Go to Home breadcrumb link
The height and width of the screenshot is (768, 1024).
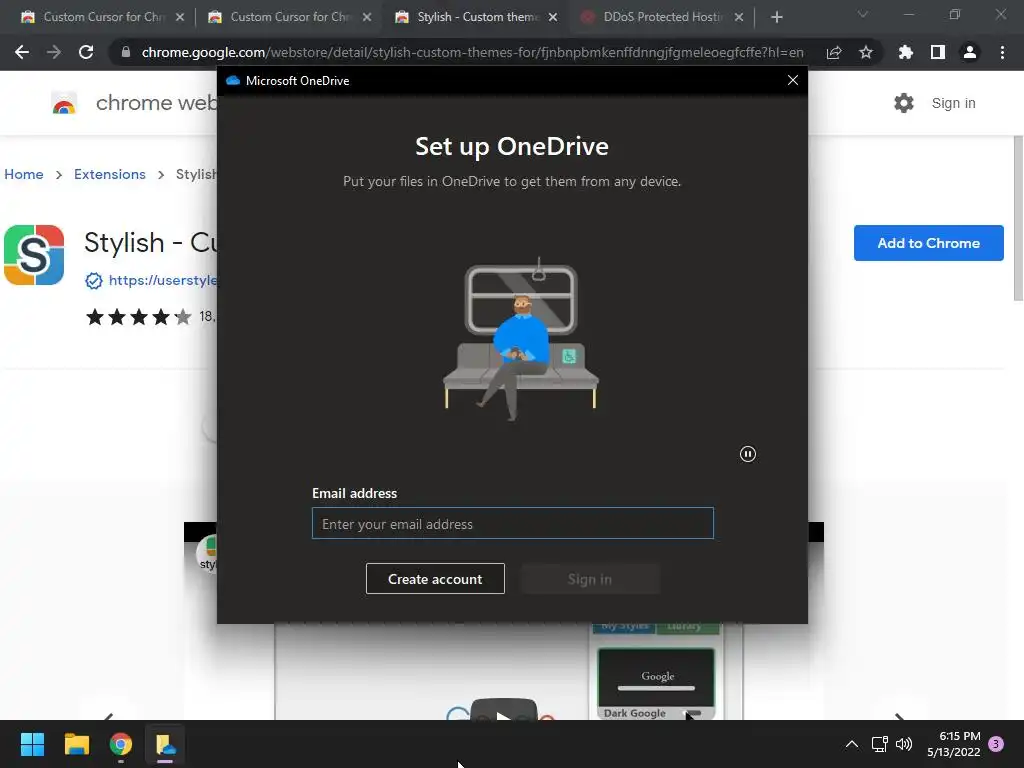click(x=24, y=174)
